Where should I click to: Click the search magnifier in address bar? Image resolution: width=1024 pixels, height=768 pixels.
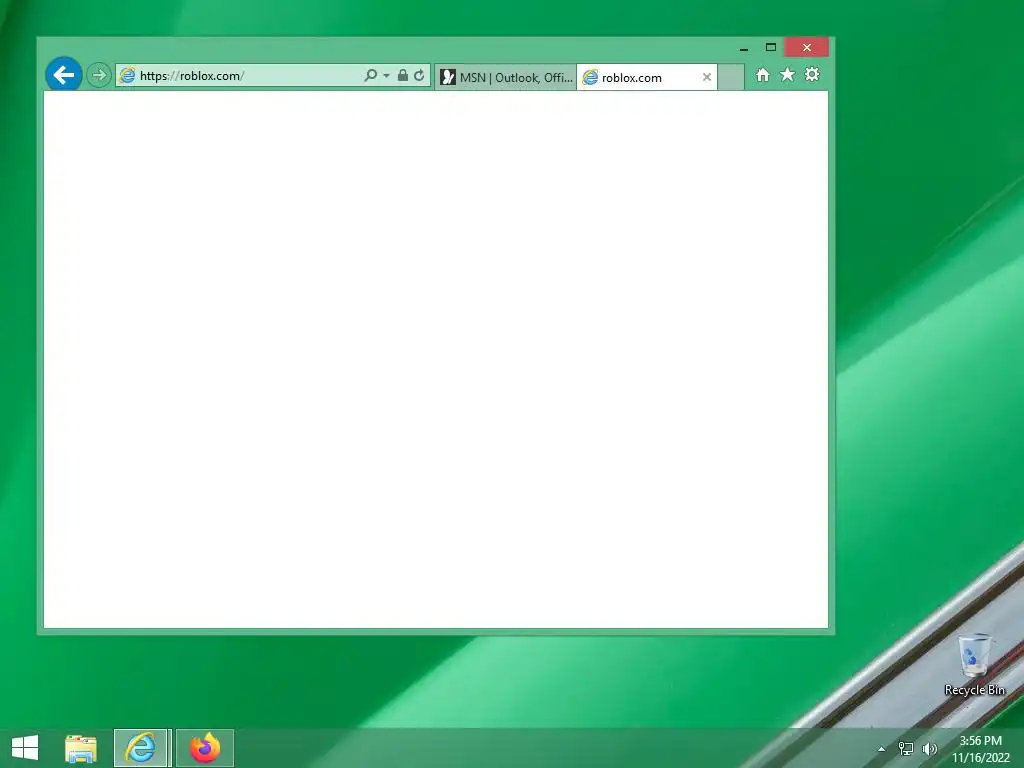tap(370, 75)
